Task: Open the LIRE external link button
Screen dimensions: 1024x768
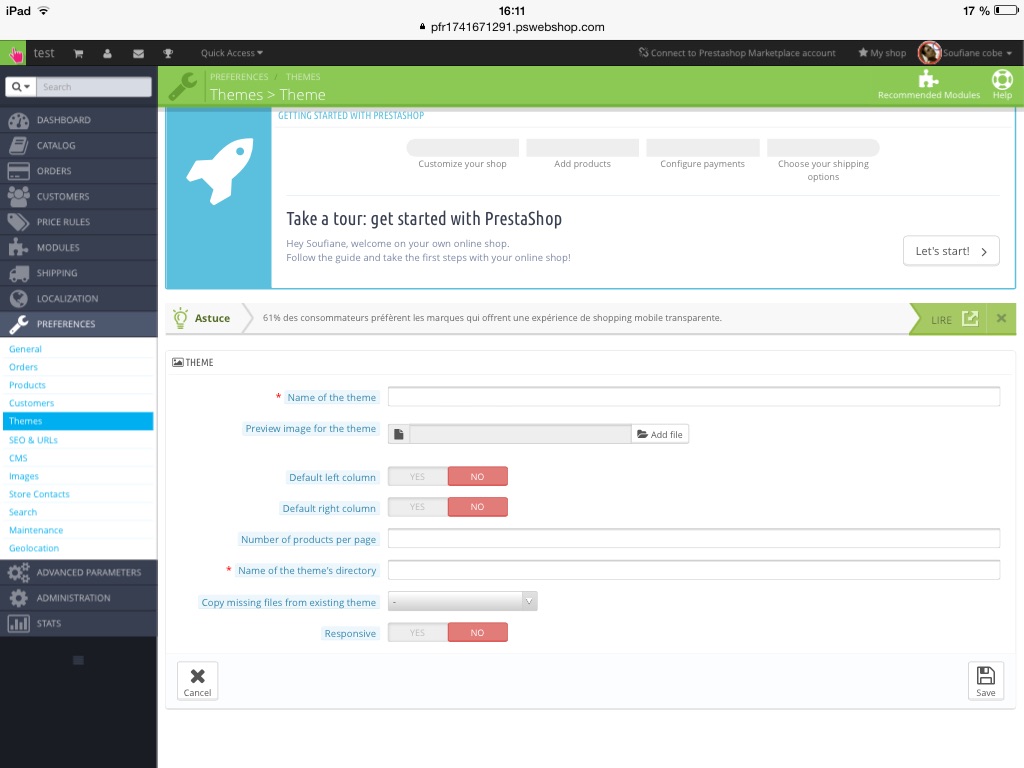Action: (x=954, y=319)
